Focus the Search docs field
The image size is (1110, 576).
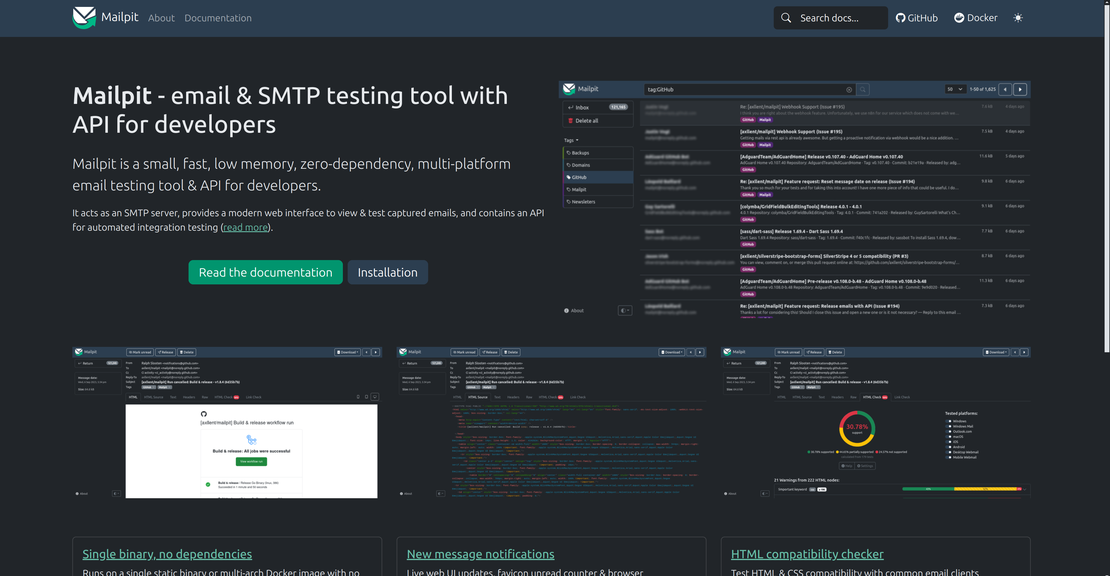pos(830,18)
